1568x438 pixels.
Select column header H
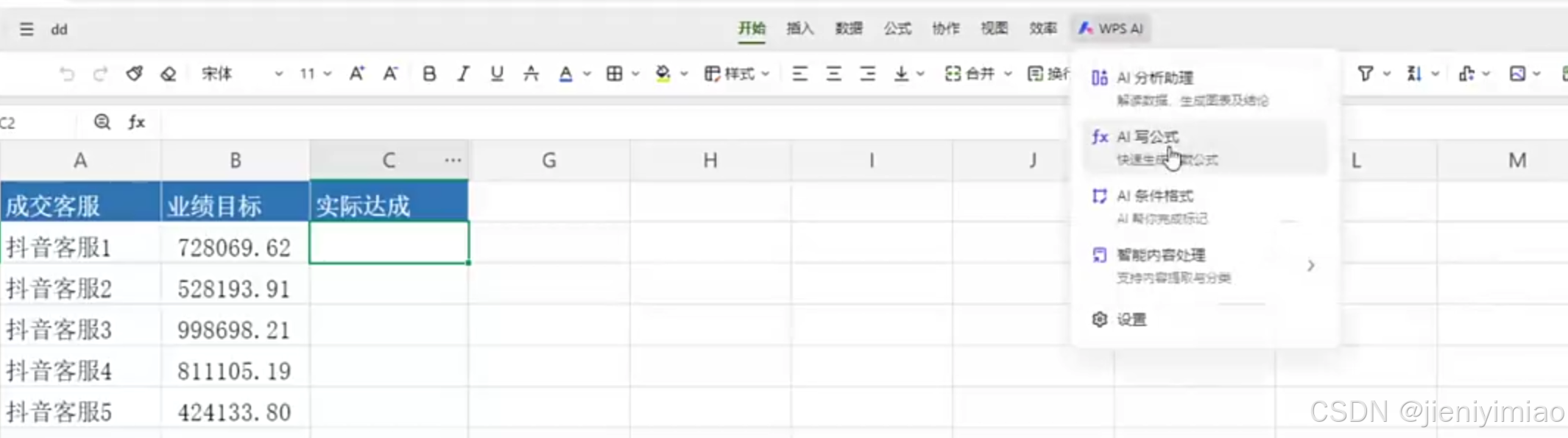[710, 160]
